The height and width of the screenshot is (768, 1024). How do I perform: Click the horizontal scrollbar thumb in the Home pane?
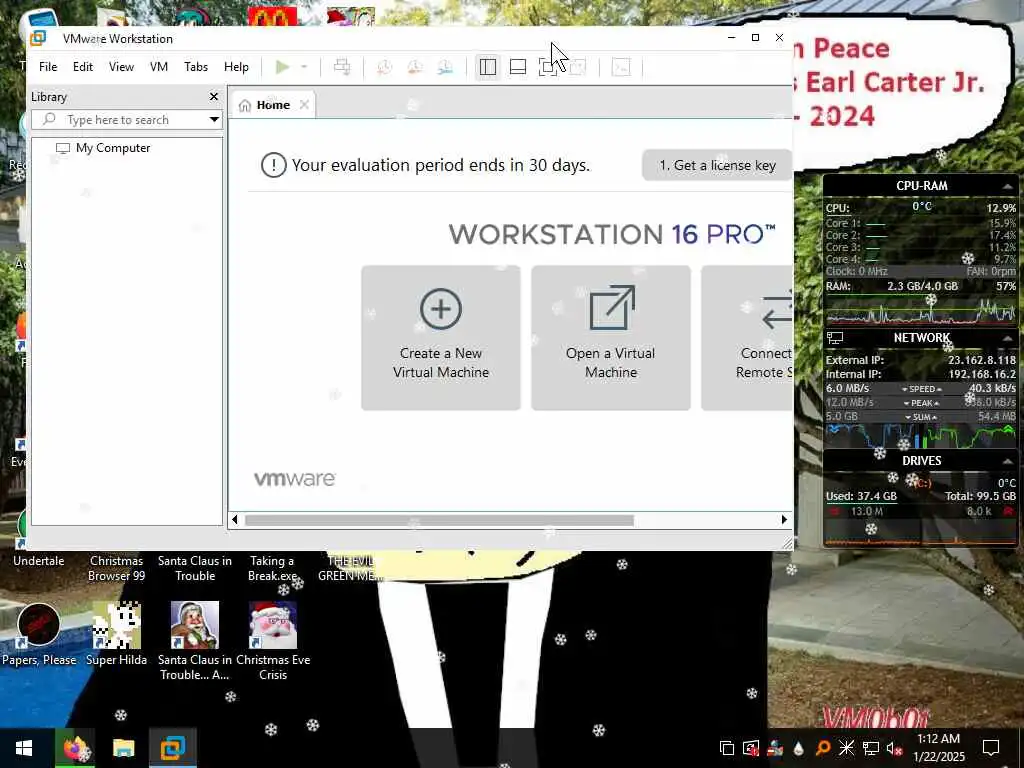pos(439,520)
